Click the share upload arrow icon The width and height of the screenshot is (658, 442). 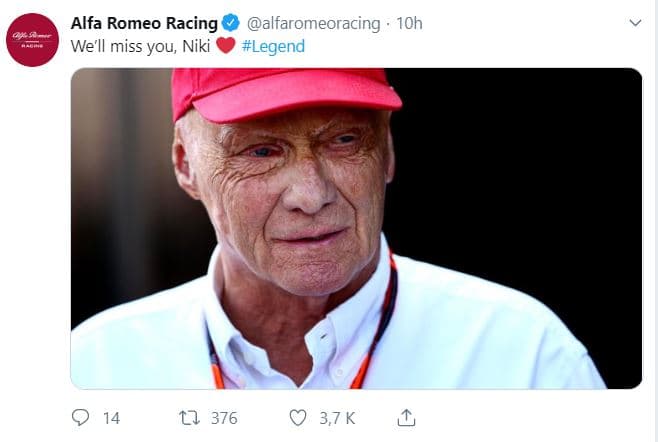(x=406, y=417)
